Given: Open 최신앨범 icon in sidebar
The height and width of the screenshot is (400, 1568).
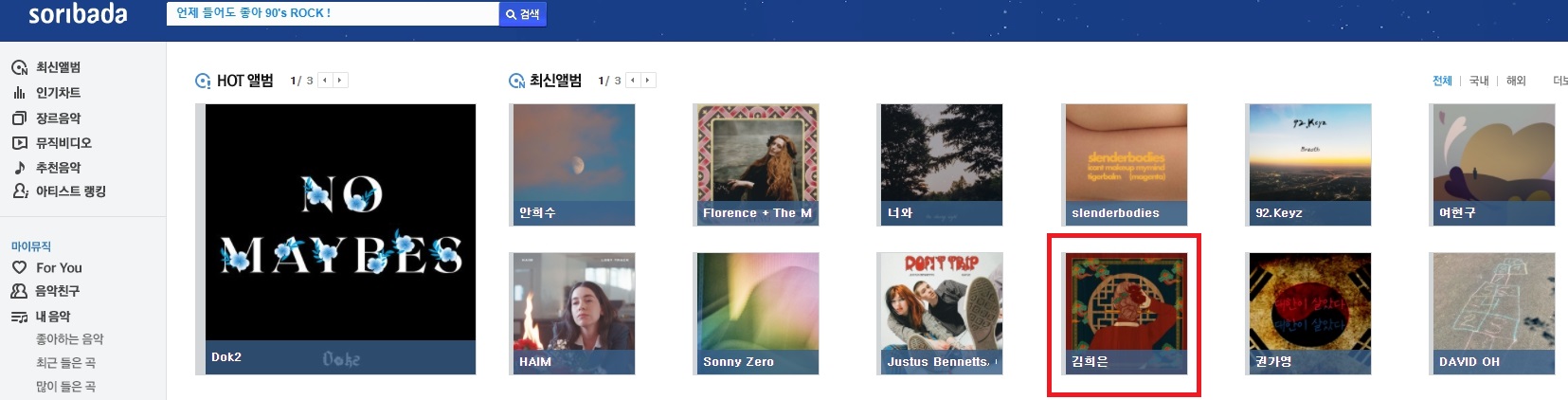Looking at the screenshot, I should pos(19,67).
